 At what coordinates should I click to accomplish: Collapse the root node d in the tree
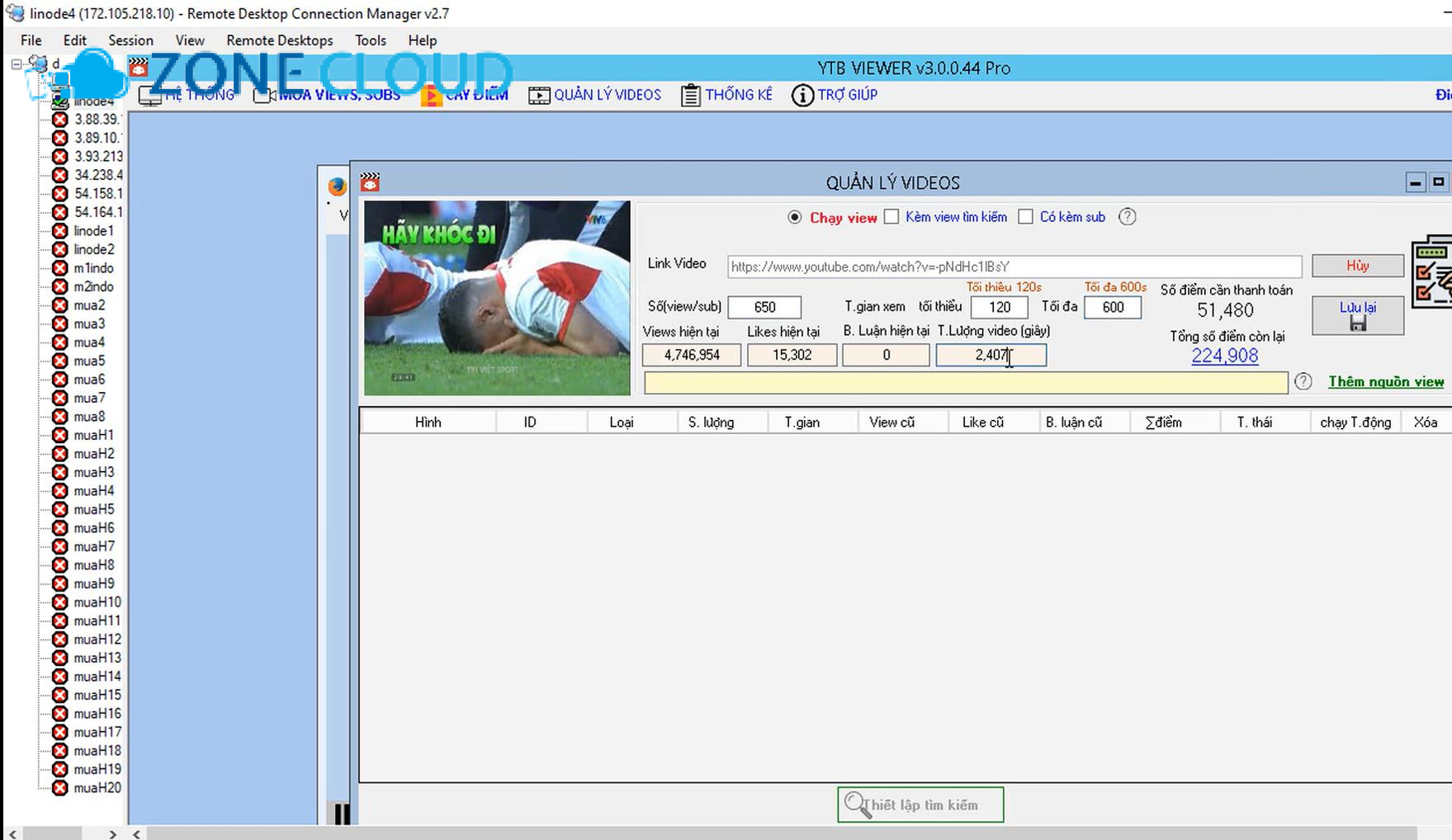17,64
